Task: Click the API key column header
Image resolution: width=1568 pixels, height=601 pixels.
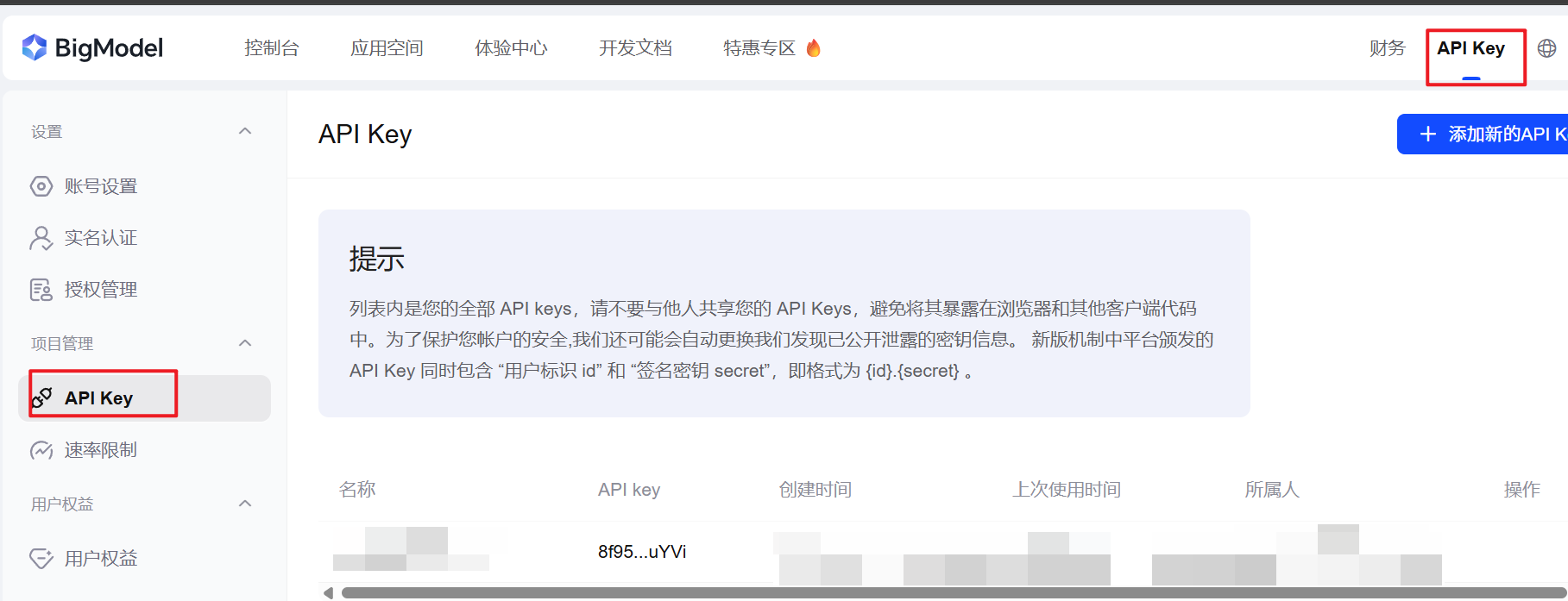Action: 629,490
